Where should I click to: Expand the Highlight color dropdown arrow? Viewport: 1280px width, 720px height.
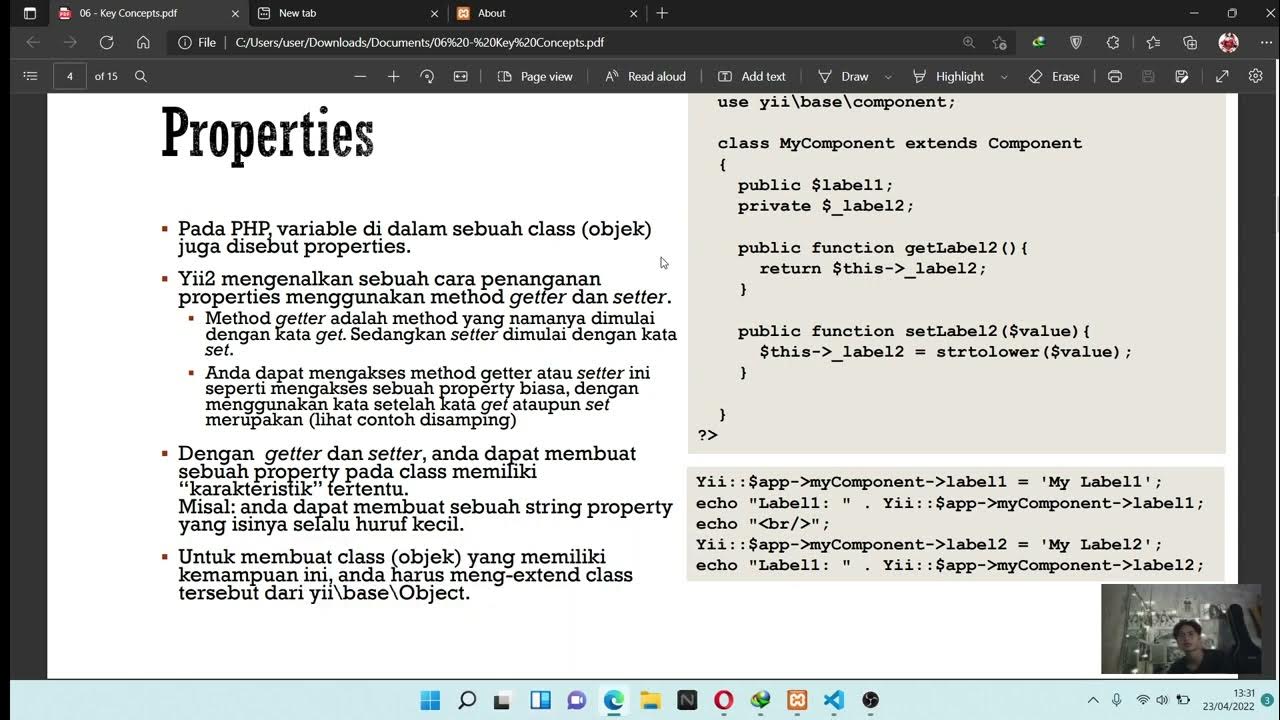click(x=1004, y=76)
